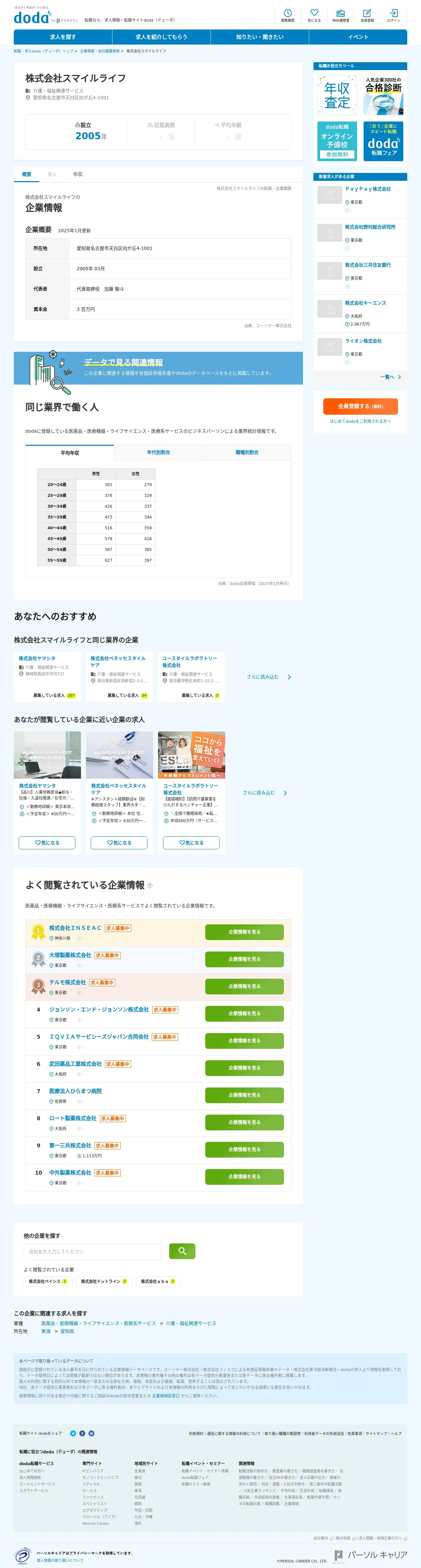View company info for 大塚製薬株式会社

pos(244,960)
